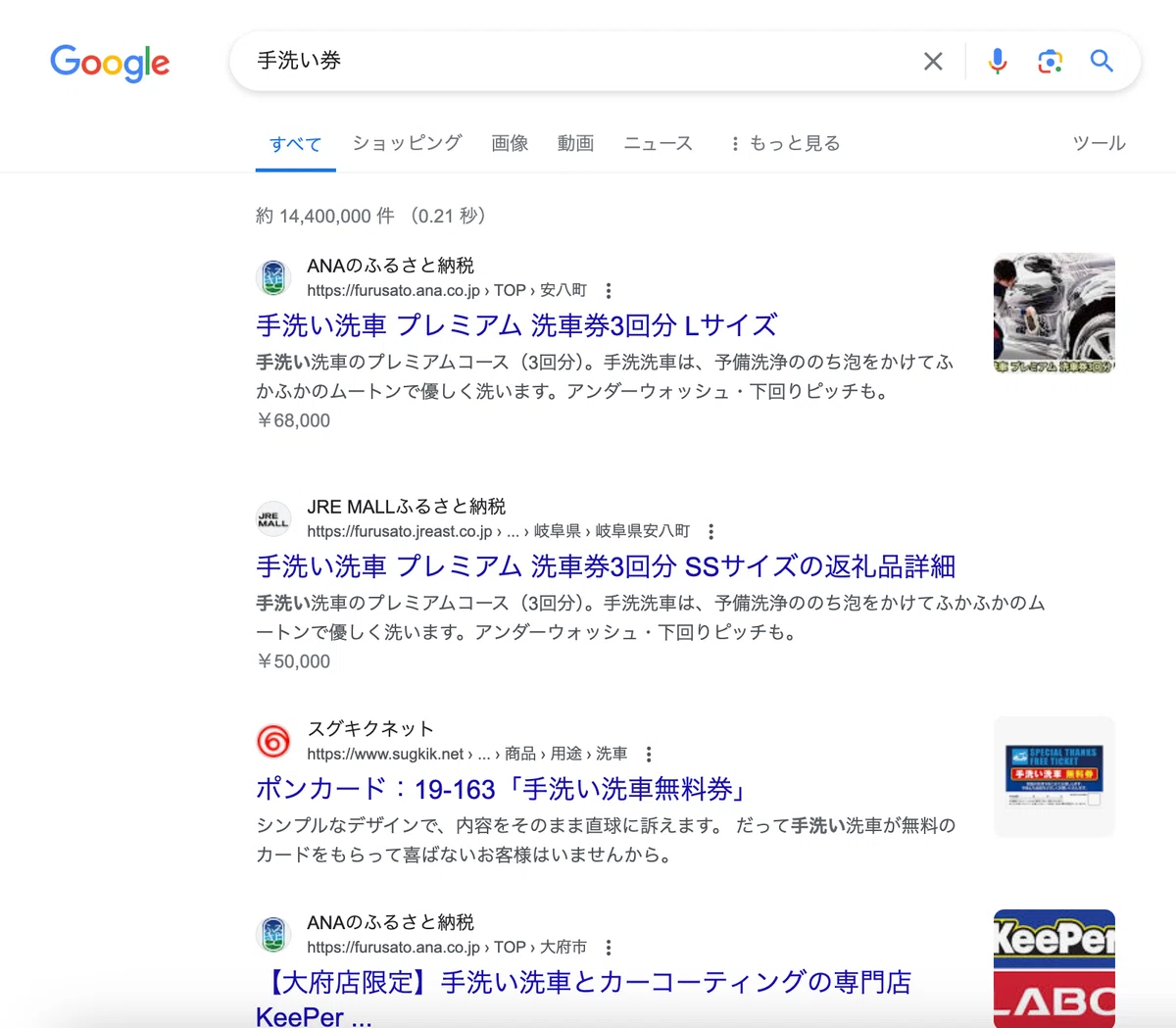Click the スグキクネット red spiral favicon
The image size is (1176, 1028).
tap(273, 742)
